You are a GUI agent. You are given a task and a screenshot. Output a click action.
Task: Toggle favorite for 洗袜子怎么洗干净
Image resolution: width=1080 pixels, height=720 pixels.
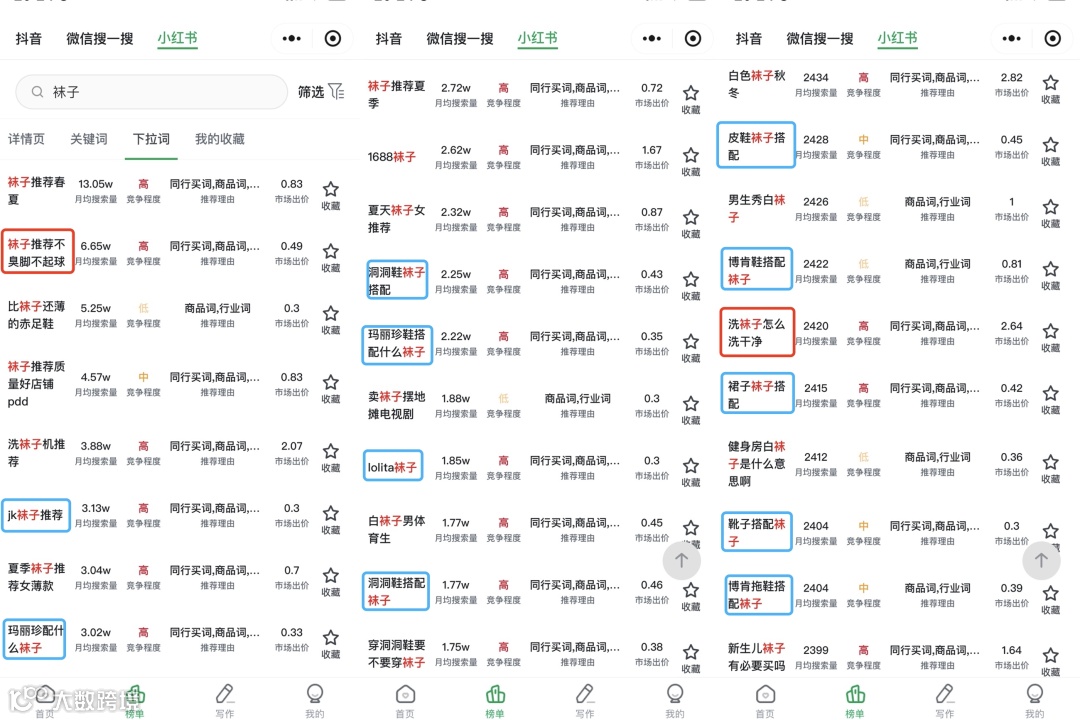pyautogui.click(x=1050, y=331)
